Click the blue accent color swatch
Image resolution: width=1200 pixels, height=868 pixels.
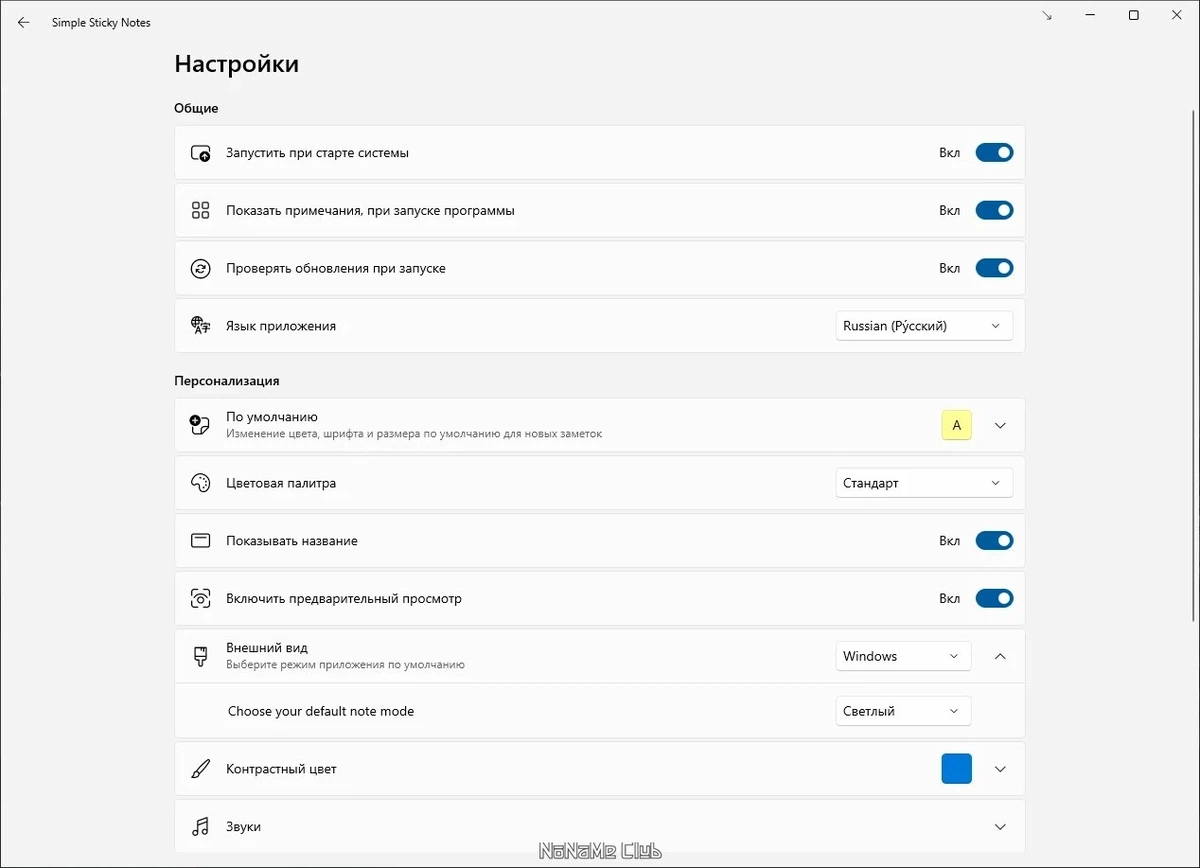tap(956, 769)
